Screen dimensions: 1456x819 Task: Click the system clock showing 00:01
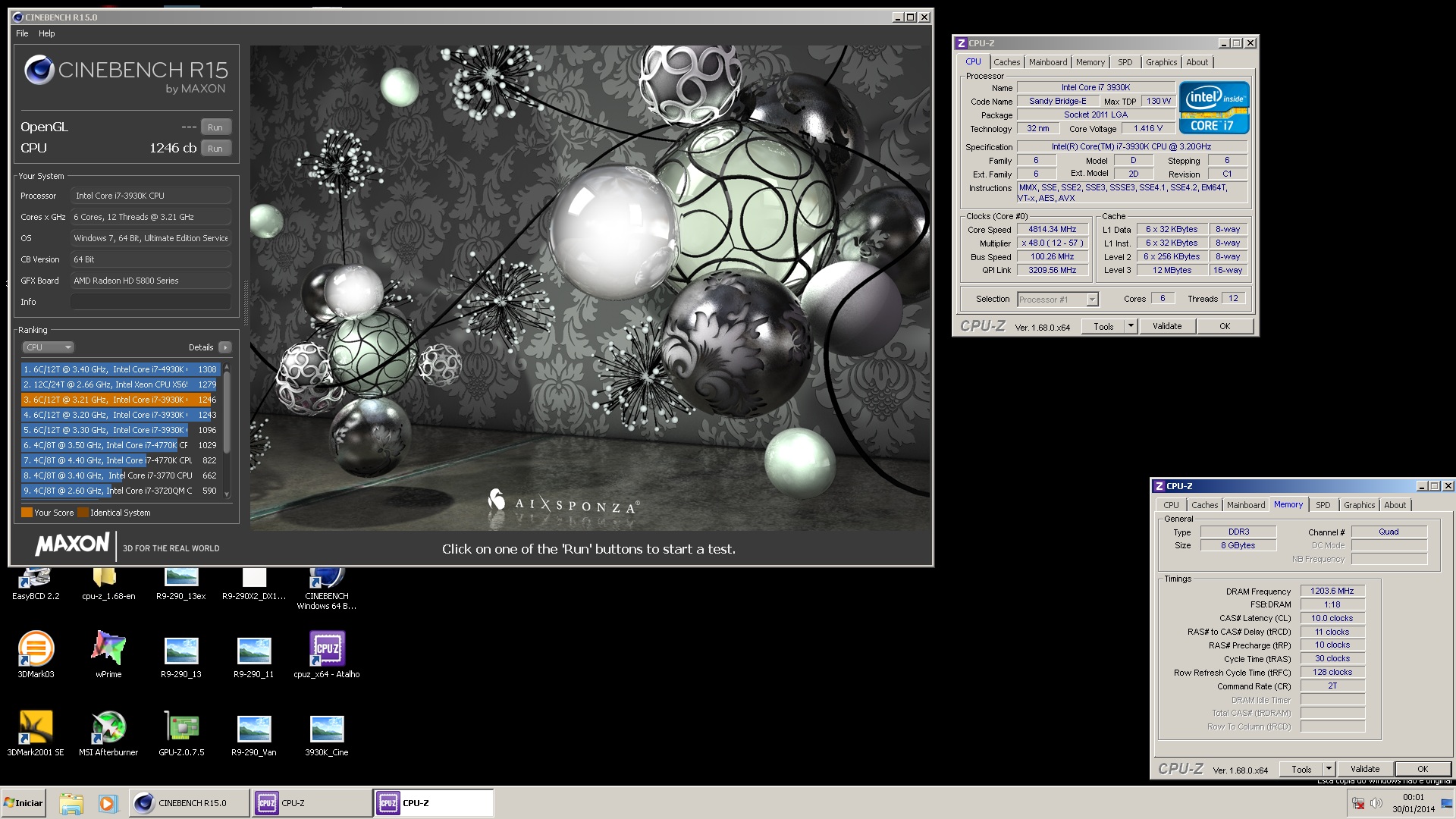(x=1413, y=797)
